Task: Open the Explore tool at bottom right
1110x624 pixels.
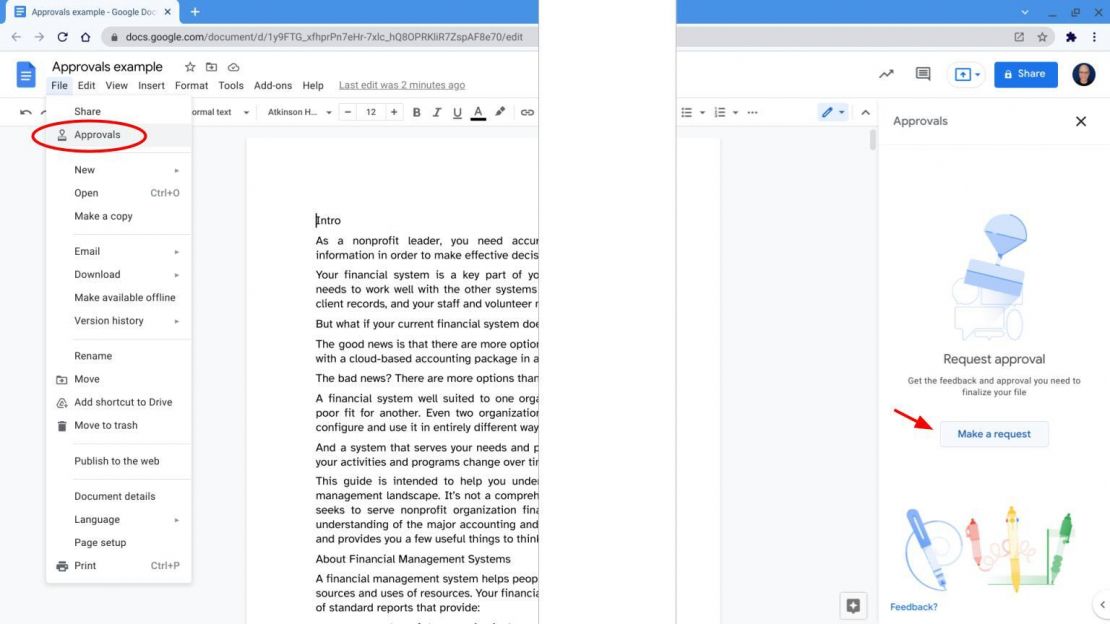Action: pos(853,605)
